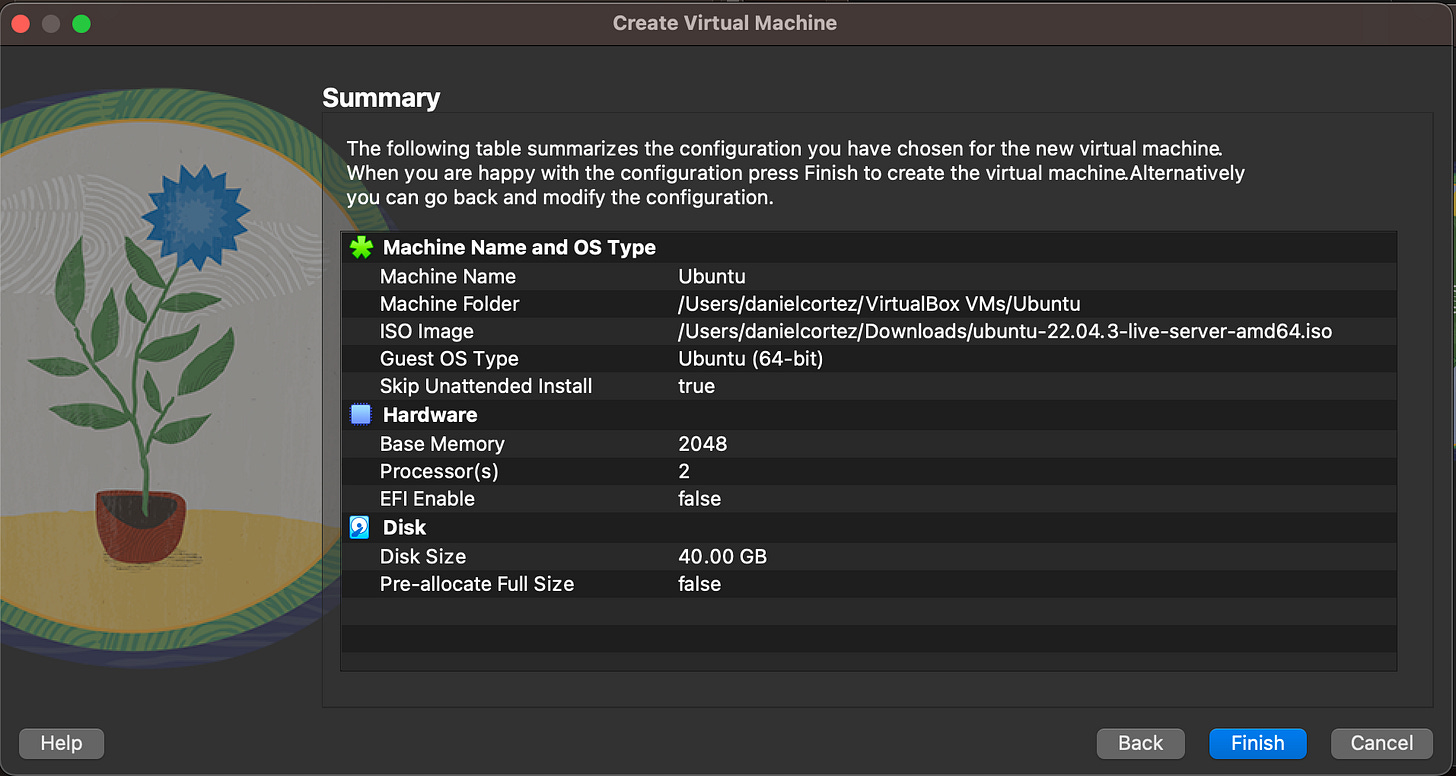This screenshot has height=776, width=1456.
Task: Open Help for the wizard
Action: point(61,743)
